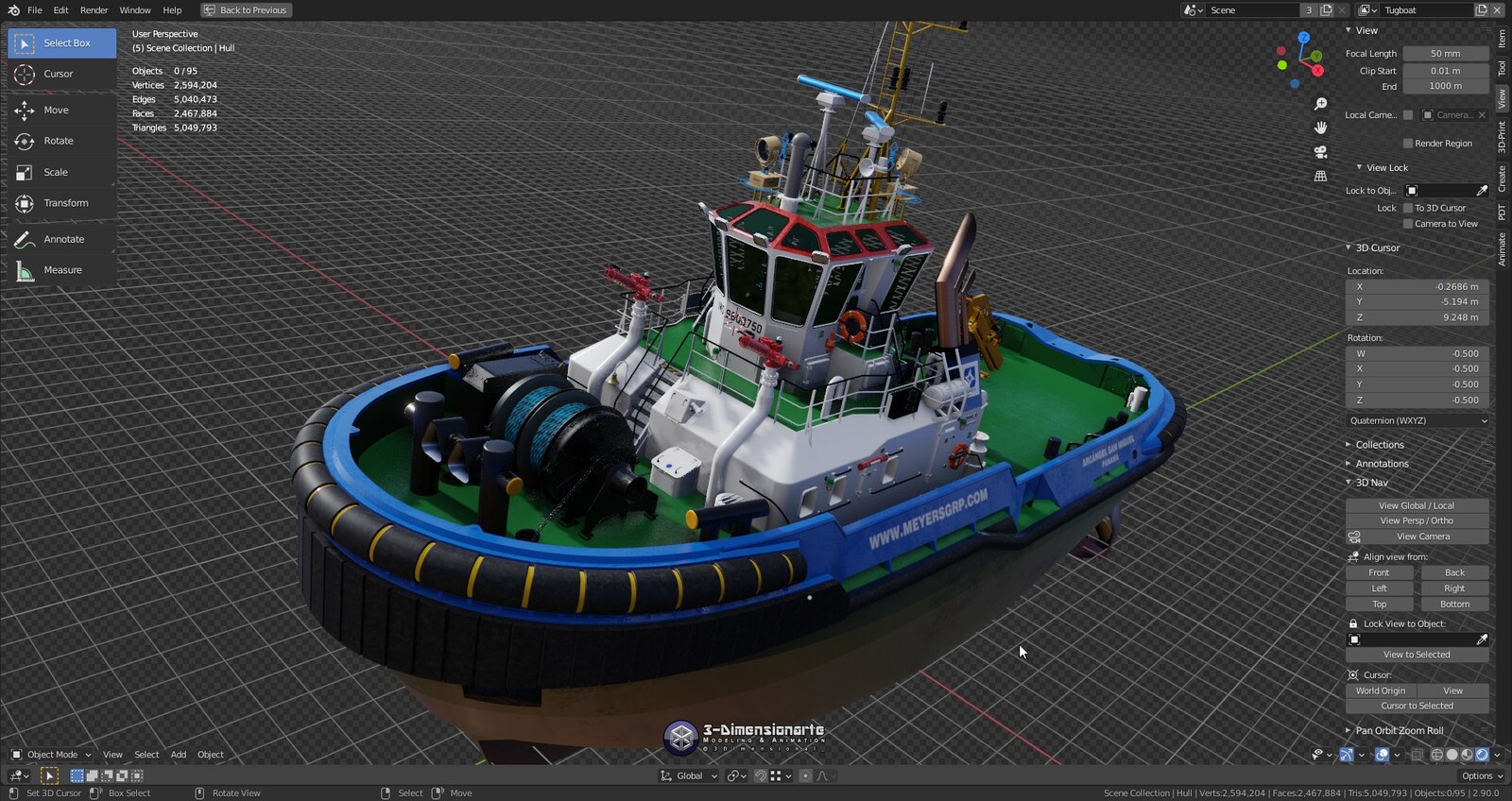Open Global transform orientation dropdown
Screen dimensions: 1512x801
click(689, 775)
